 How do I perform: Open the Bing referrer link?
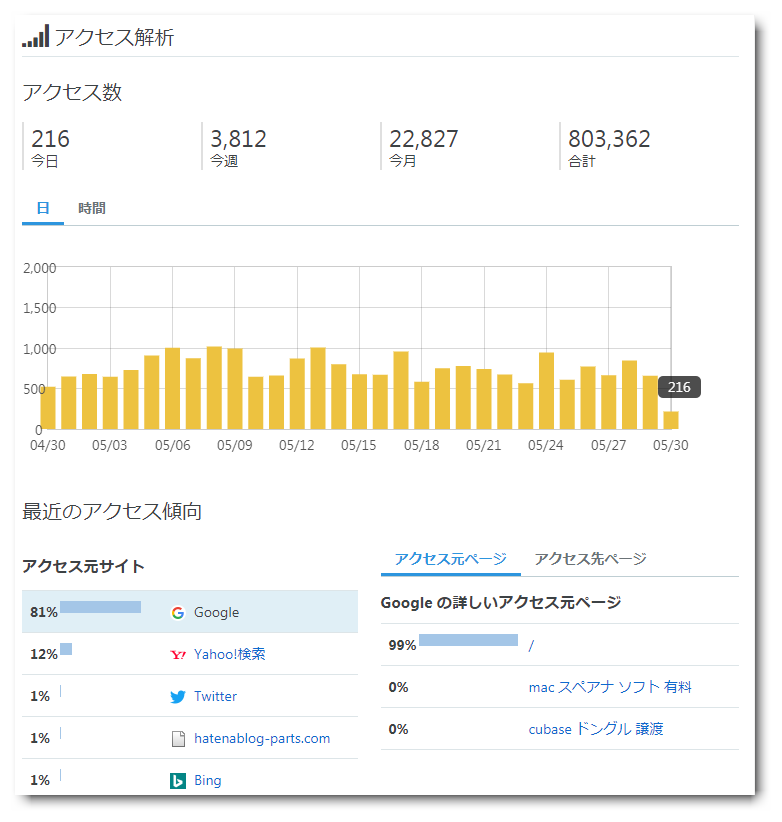point(208,780)
